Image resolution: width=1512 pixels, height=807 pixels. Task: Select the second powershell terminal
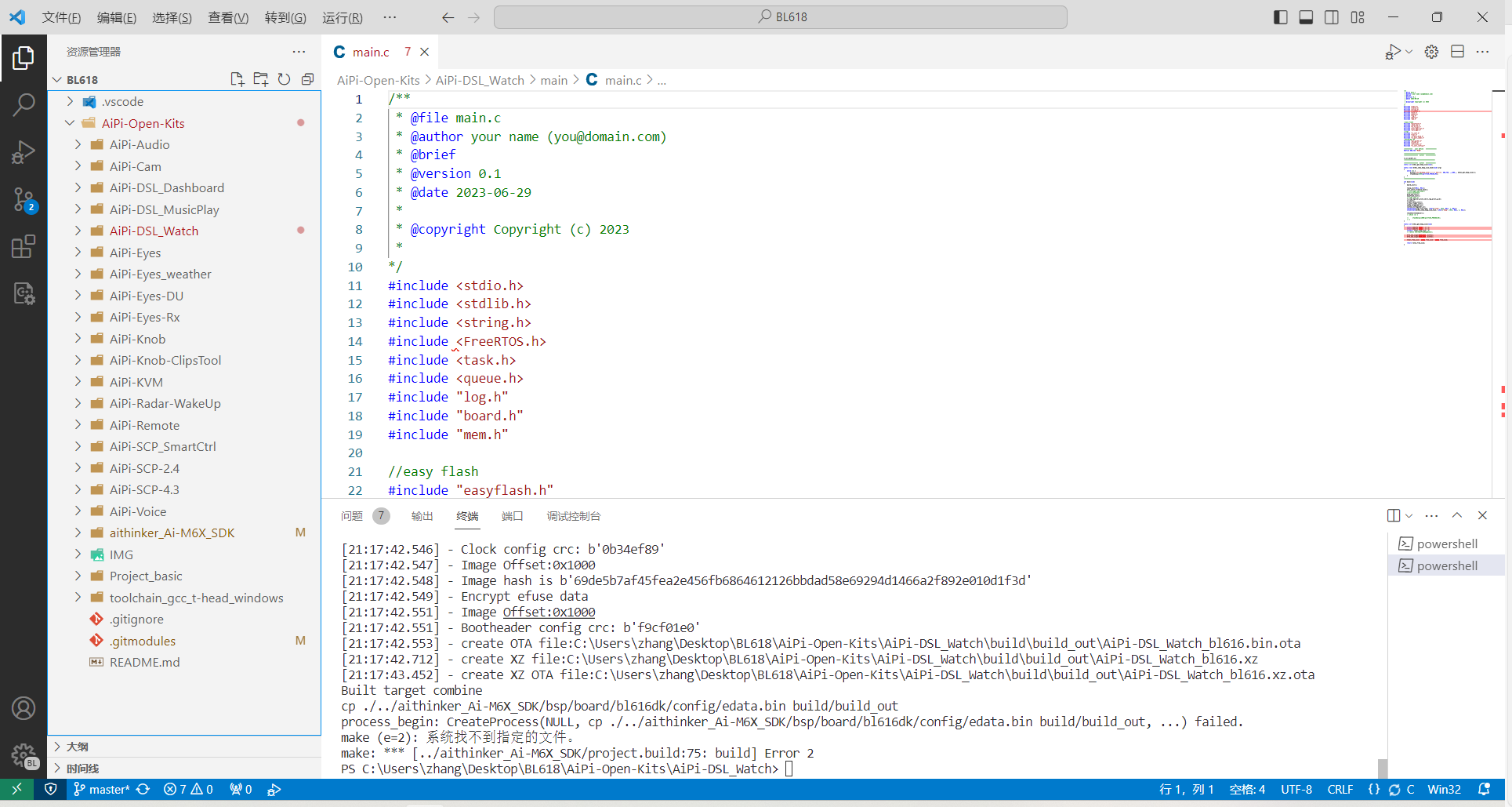coord(1446,565)
